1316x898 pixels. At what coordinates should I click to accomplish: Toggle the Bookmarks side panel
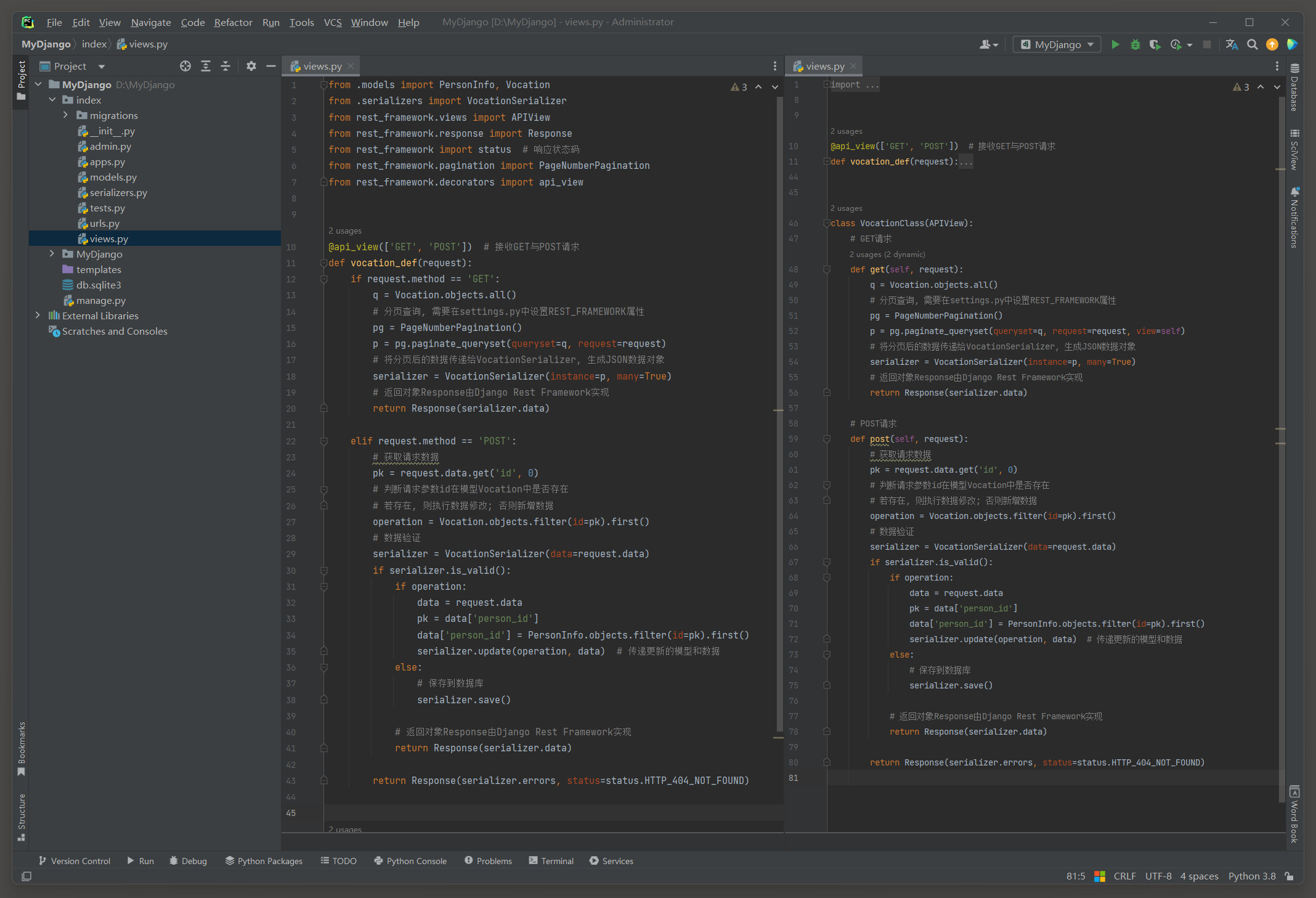point(22,748)
